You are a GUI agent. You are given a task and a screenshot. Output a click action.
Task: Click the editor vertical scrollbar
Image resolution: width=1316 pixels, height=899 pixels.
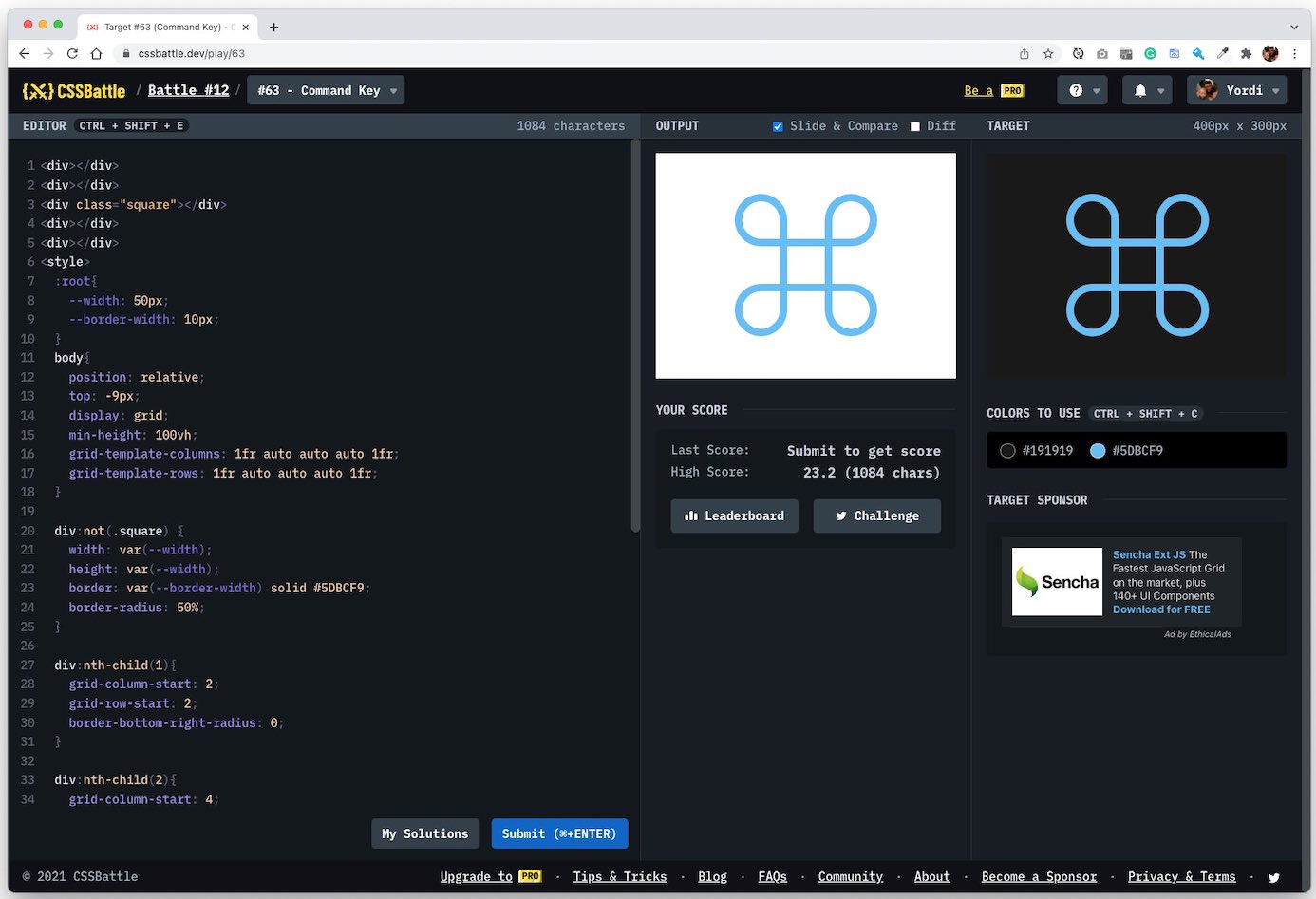(x=635, y=337)
